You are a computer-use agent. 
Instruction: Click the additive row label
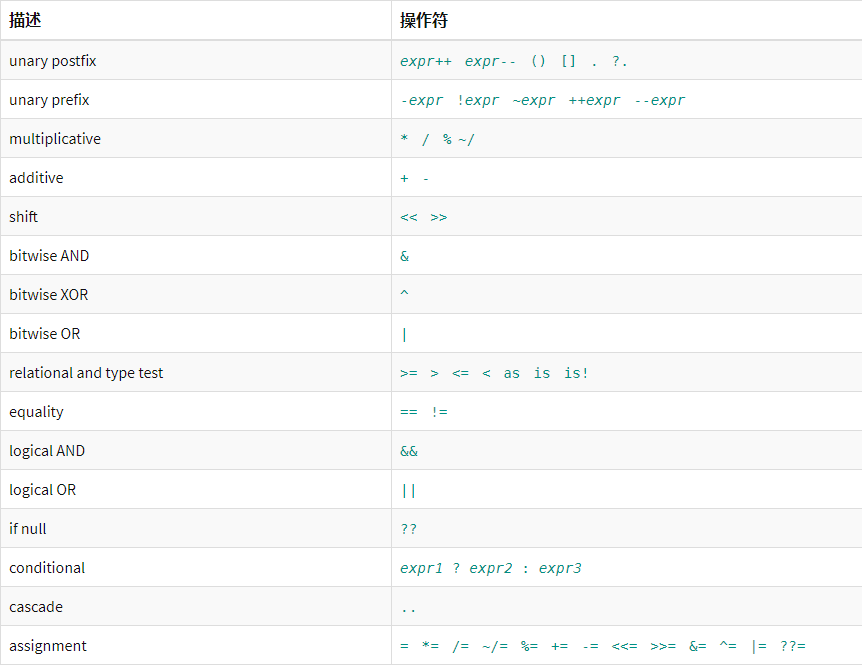[36, 178]
